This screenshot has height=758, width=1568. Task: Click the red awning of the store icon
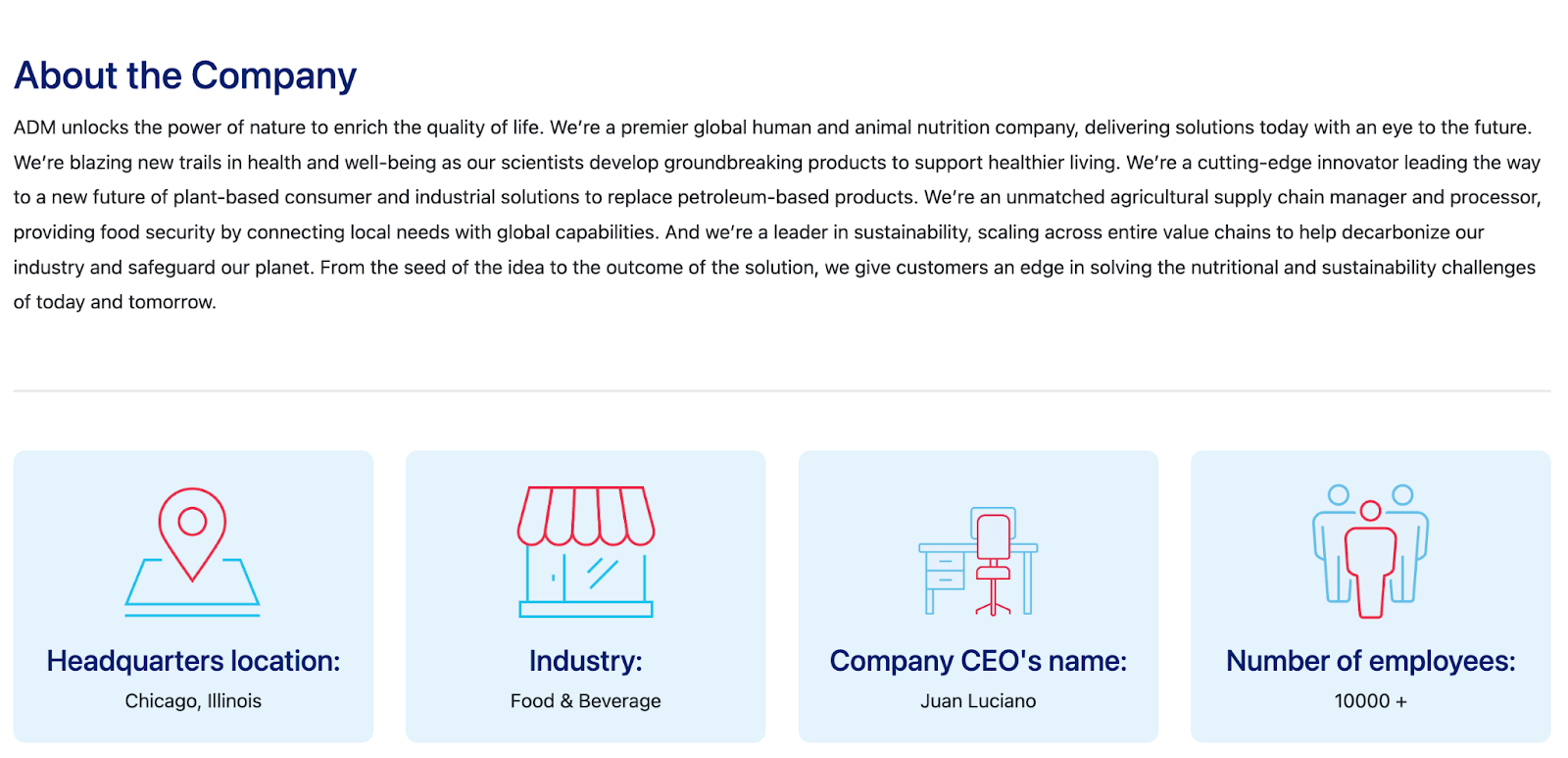tap(586, 516)
